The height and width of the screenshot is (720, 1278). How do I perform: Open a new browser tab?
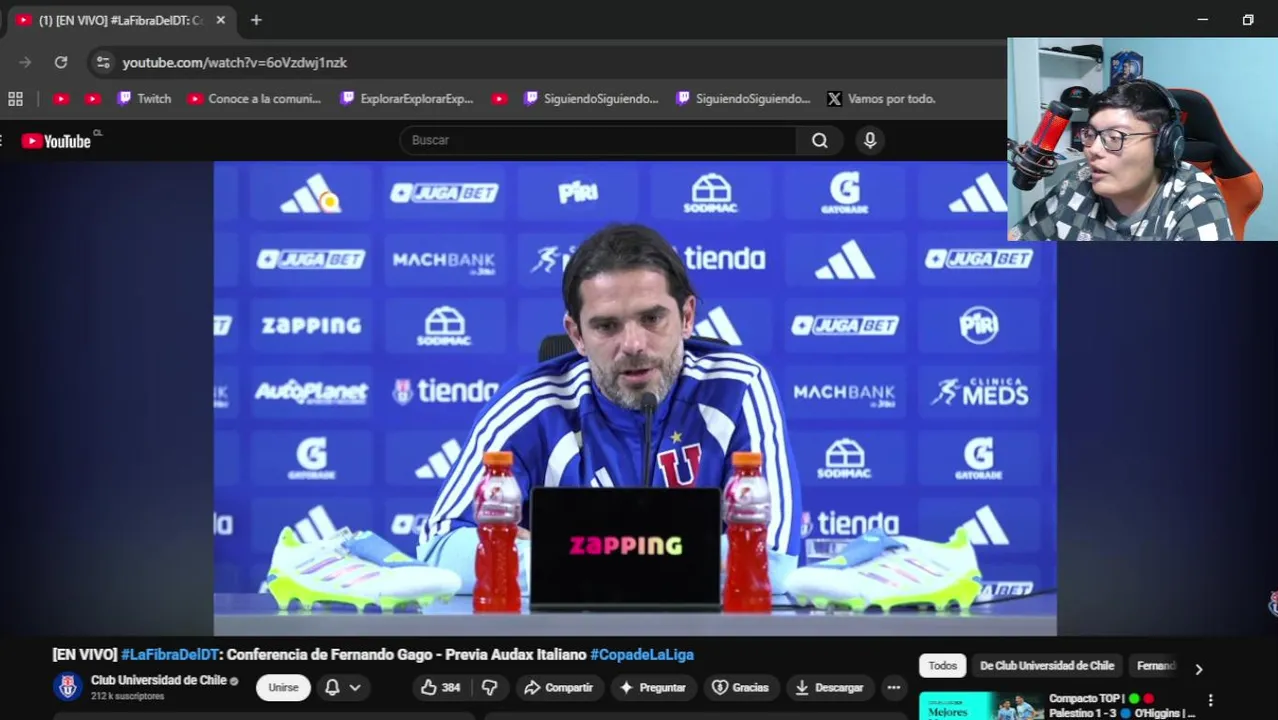256,20
